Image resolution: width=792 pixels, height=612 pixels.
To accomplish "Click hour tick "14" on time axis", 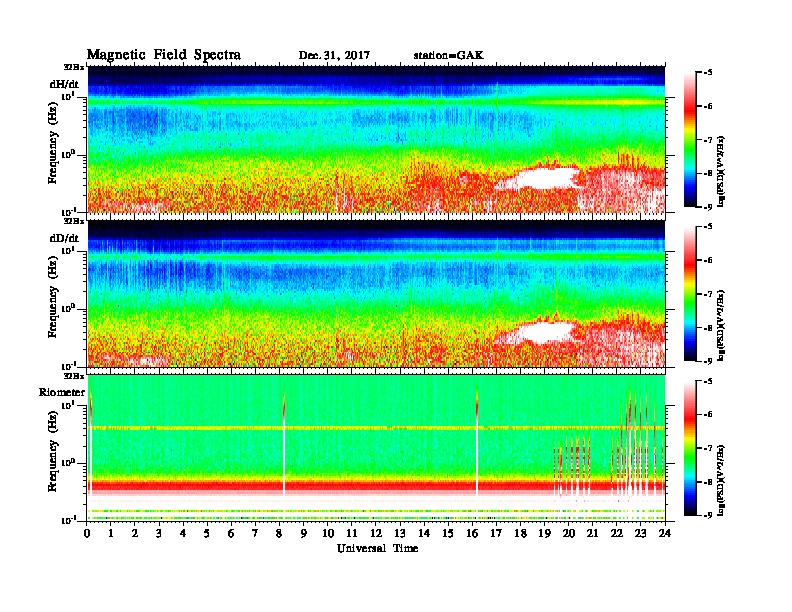I will point(424,534).
